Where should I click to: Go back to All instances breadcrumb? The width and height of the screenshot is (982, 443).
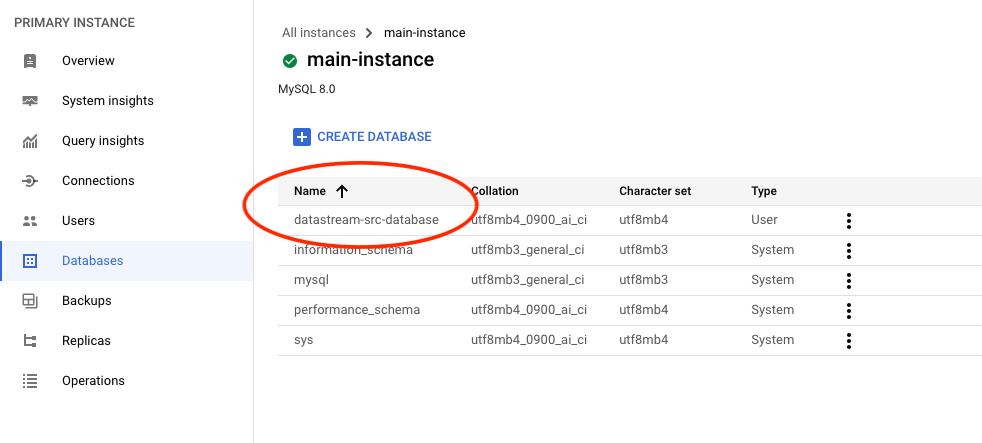click(318, 33)
